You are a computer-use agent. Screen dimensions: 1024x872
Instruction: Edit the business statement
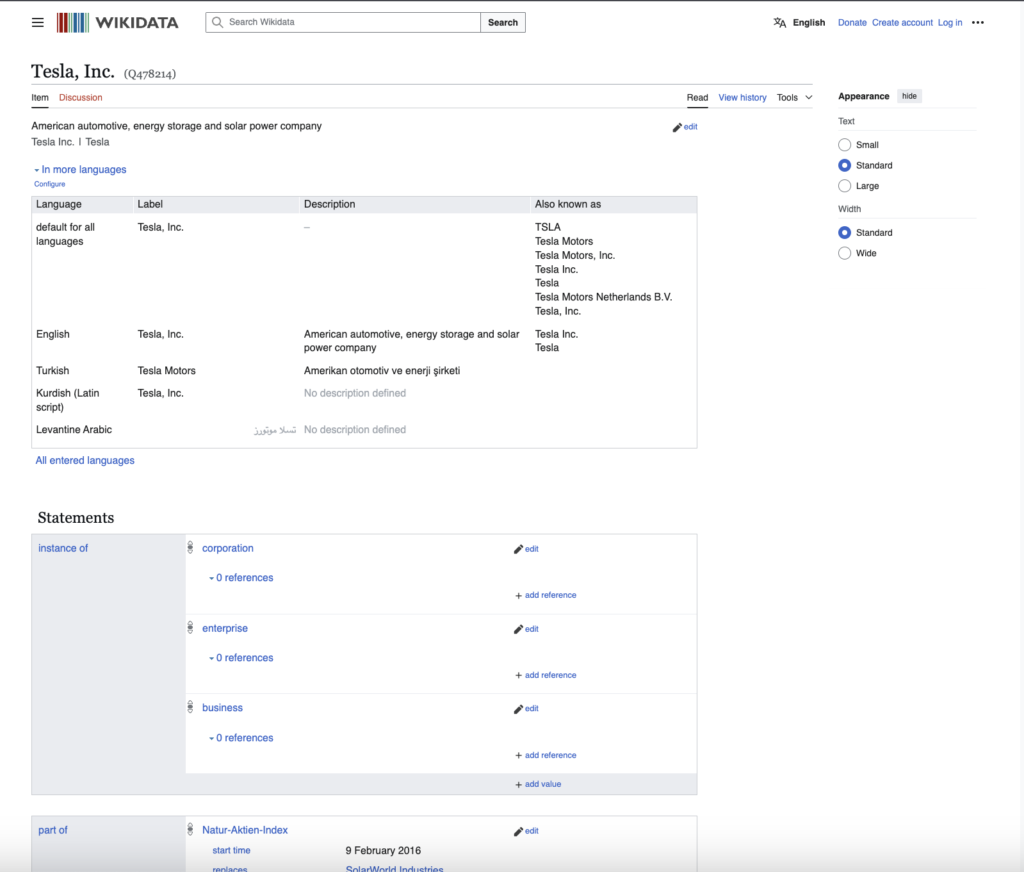tap(526, 709)
